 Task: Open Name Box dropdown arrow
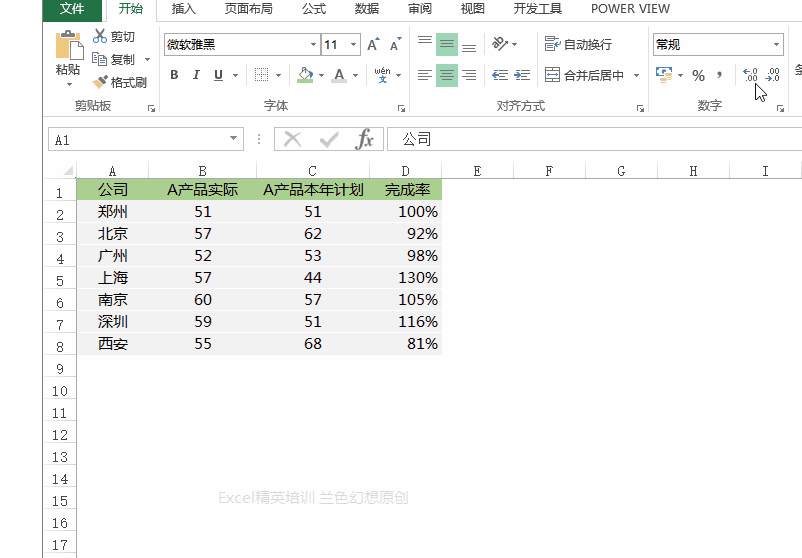(x=233, y=139)
